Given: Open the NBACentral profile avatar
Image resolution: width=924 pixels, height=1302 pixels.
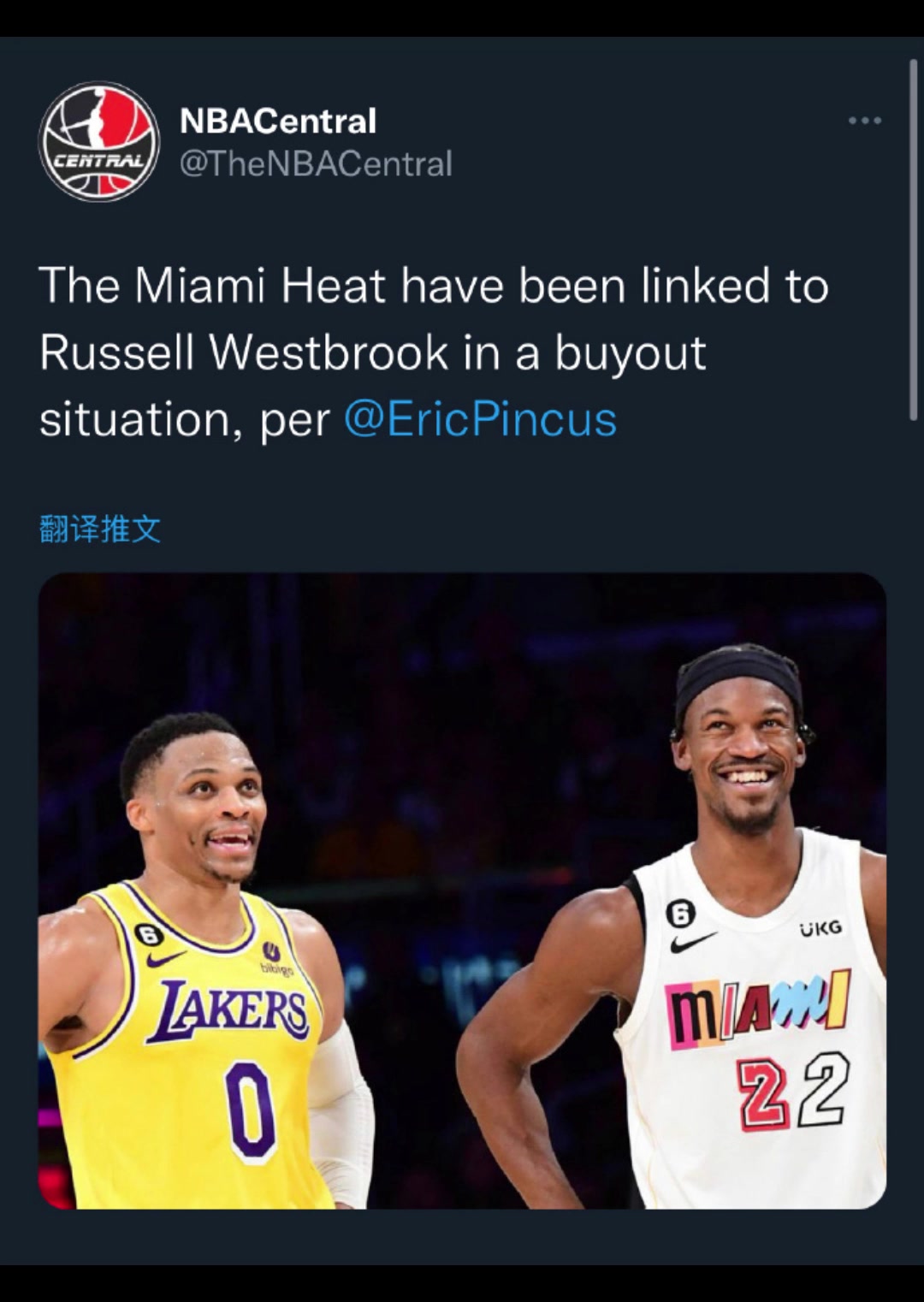Looking at the screenshot, I should tap(99, 141).
